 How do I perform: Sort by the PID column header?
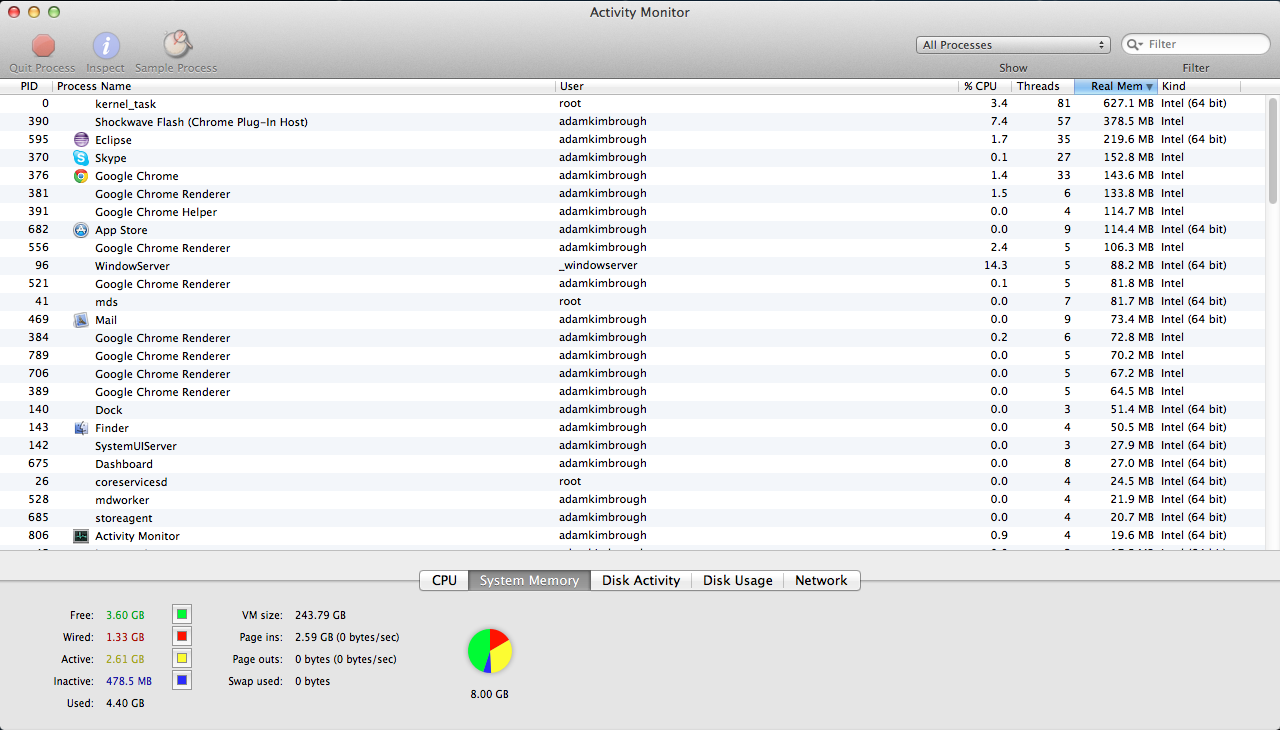(26, 86)
